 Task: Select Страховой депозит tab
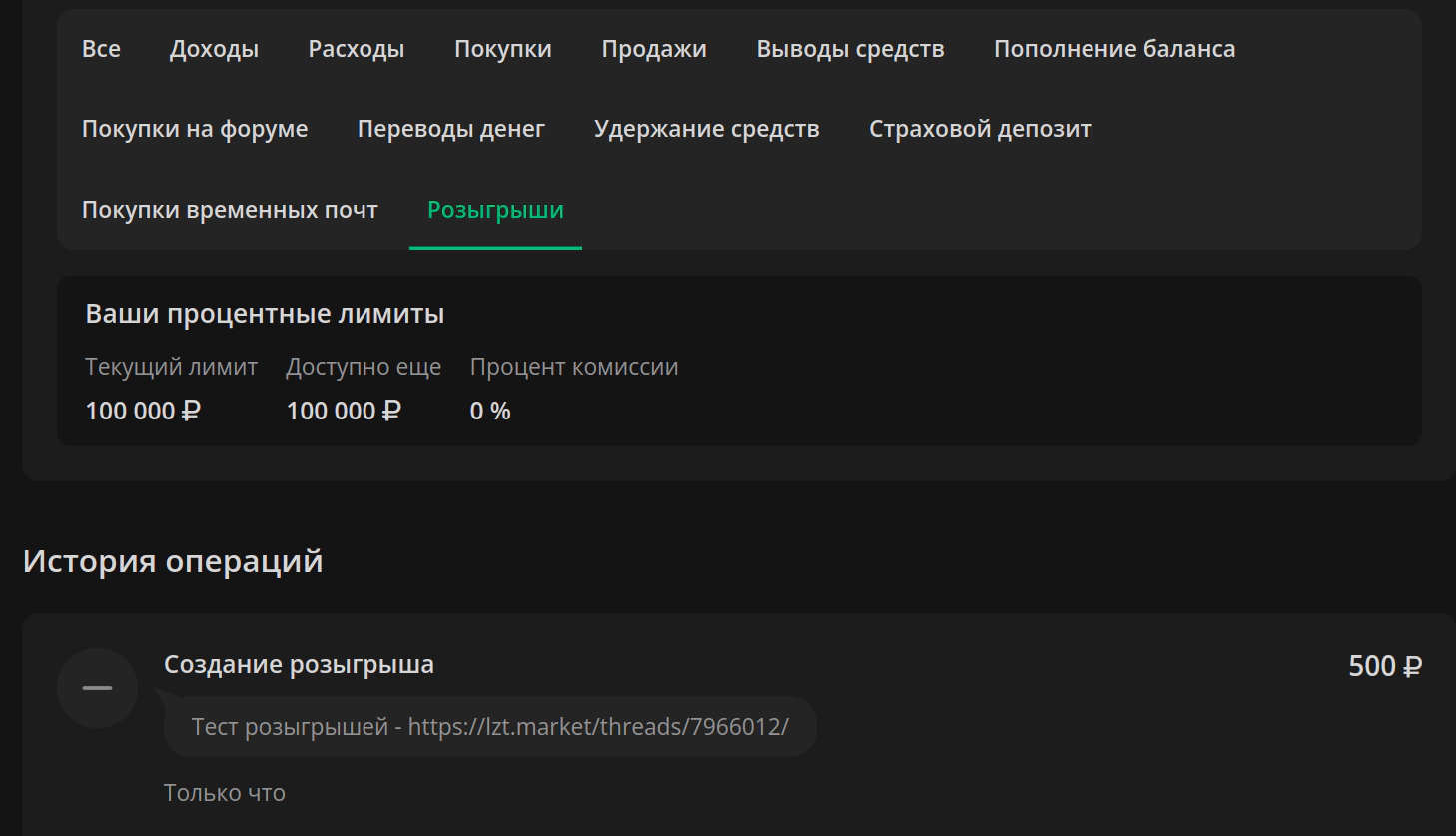tap(980, 129)
